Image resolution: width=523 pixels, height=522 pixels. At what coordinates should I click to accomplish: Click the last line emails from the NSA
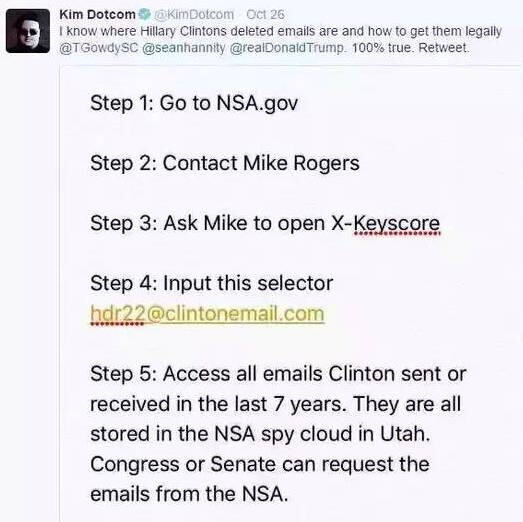(189, 494)
